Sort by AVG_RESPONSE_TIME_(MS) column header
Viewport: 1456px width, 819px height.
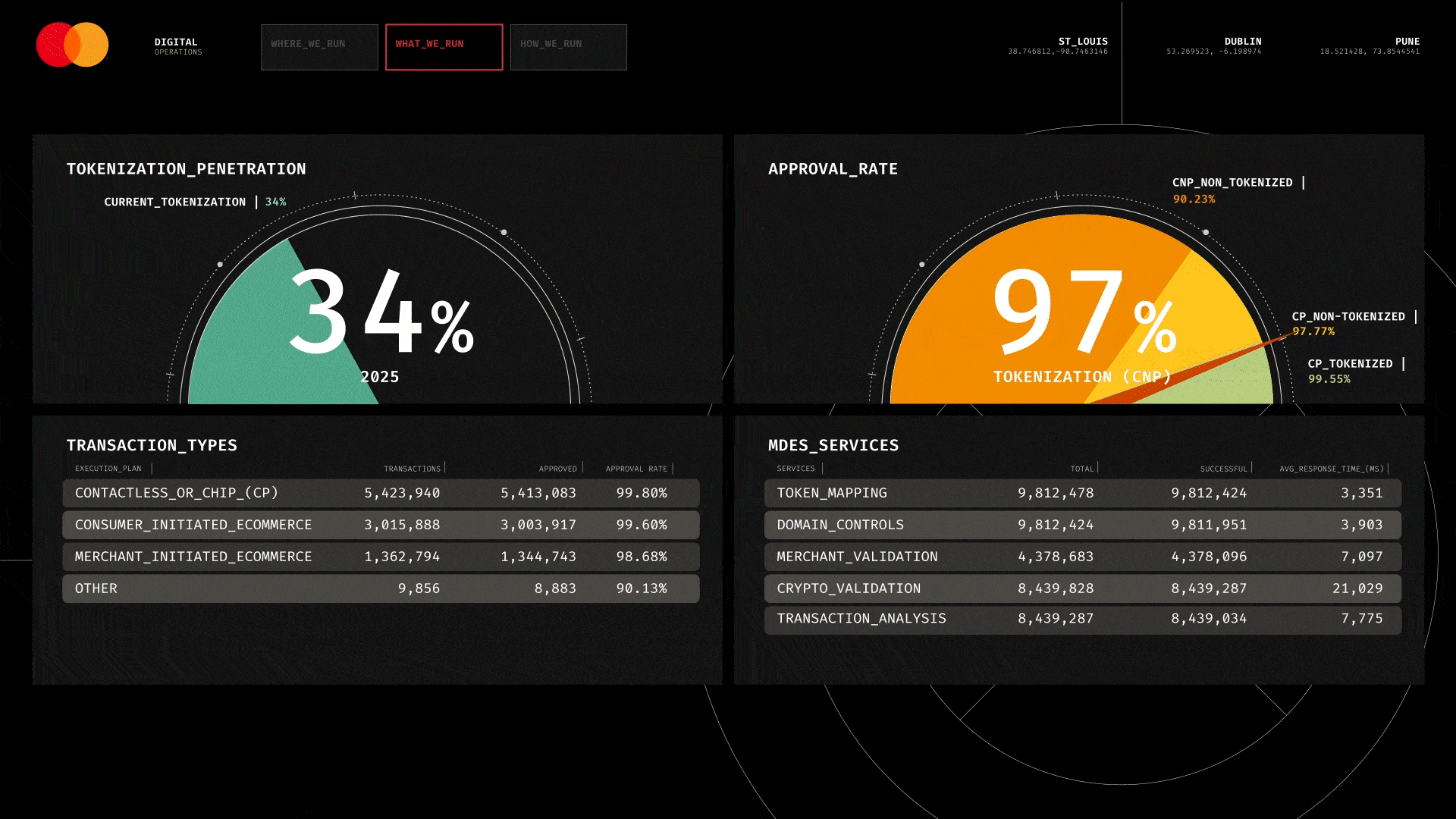[1331, 469]
